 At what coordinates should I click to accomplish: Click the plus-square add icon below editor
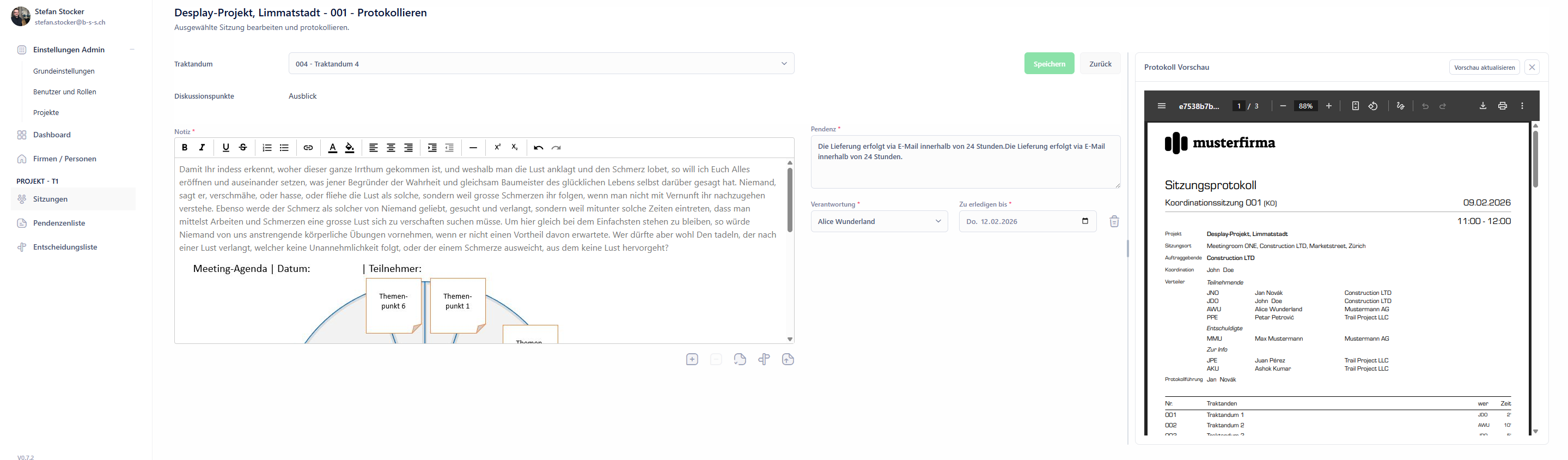click(692, 360)
